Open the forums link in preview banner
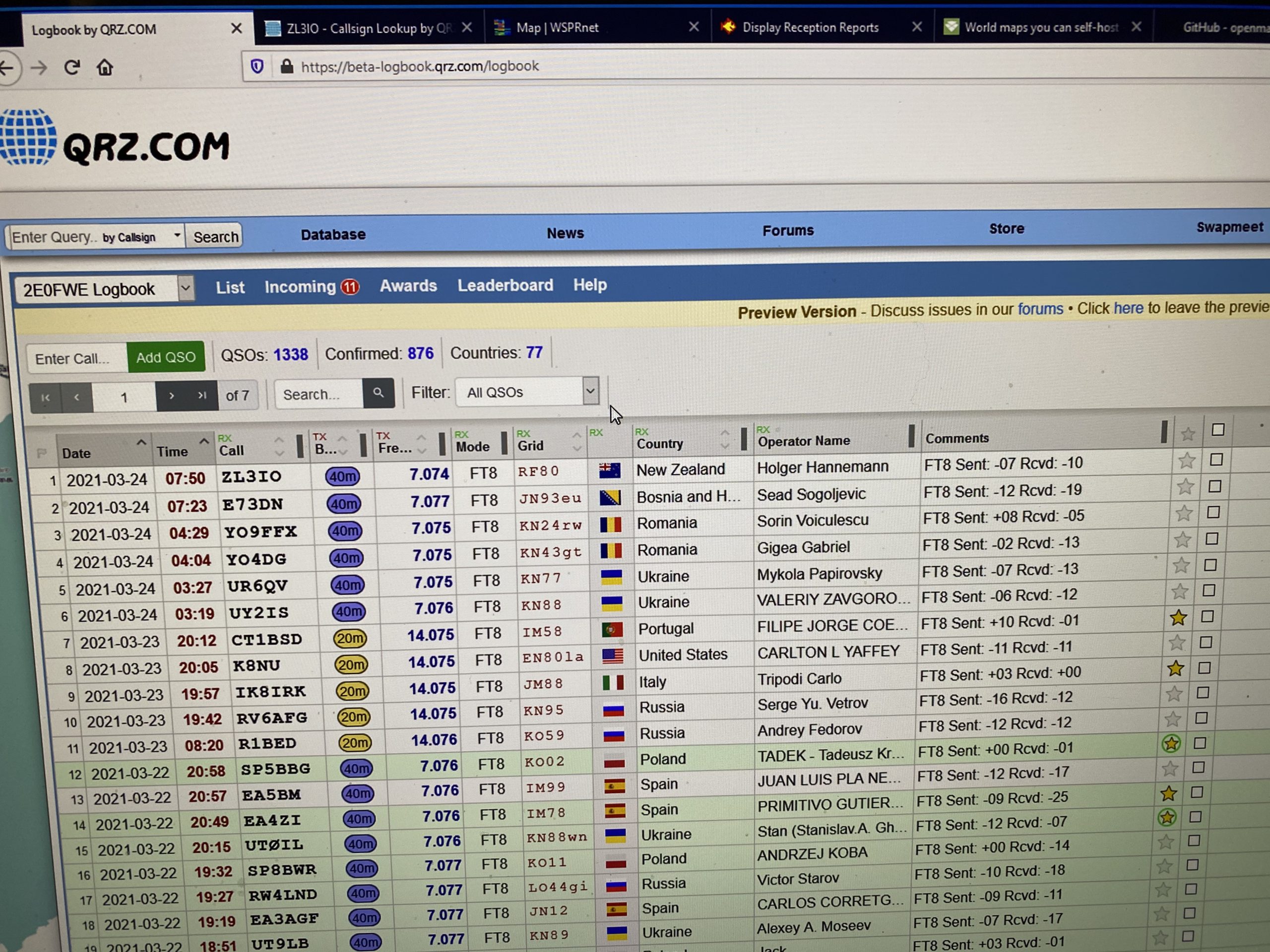The width and height of the screenshot is (1270, 952). coord(1040,309)
